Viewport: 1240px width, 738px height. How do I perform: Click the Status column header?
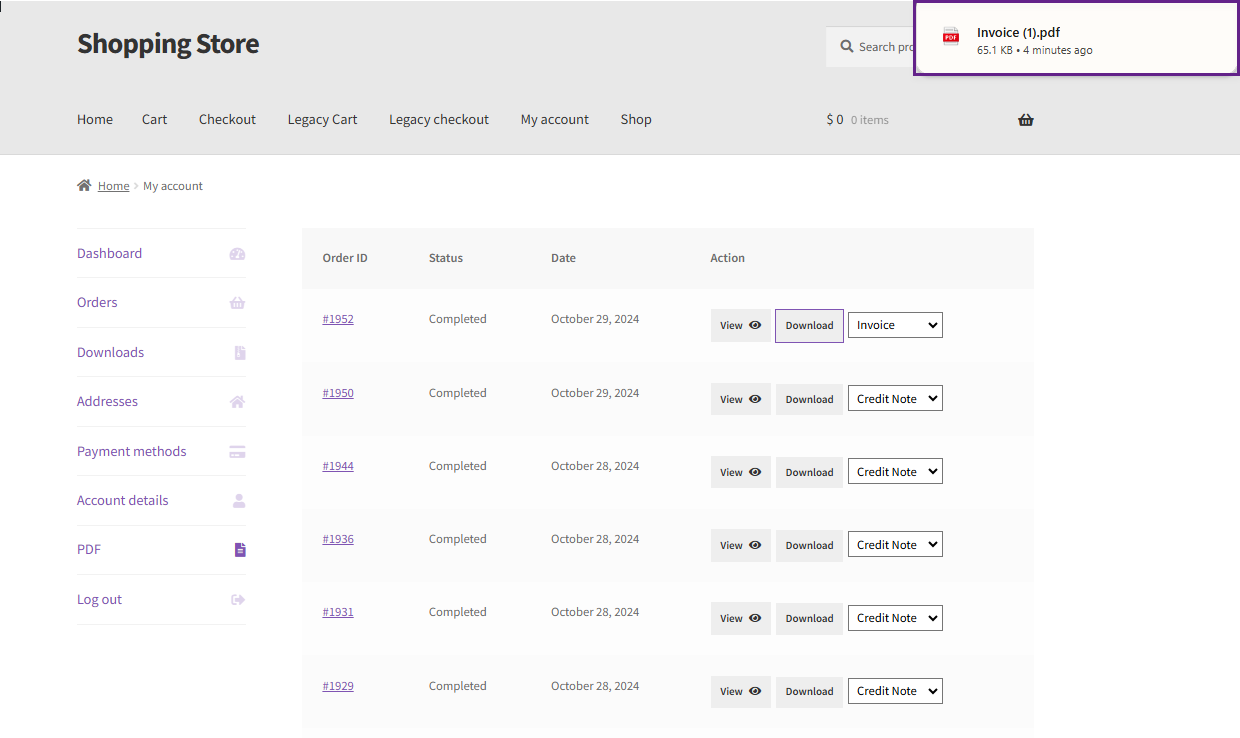(446, 258)
